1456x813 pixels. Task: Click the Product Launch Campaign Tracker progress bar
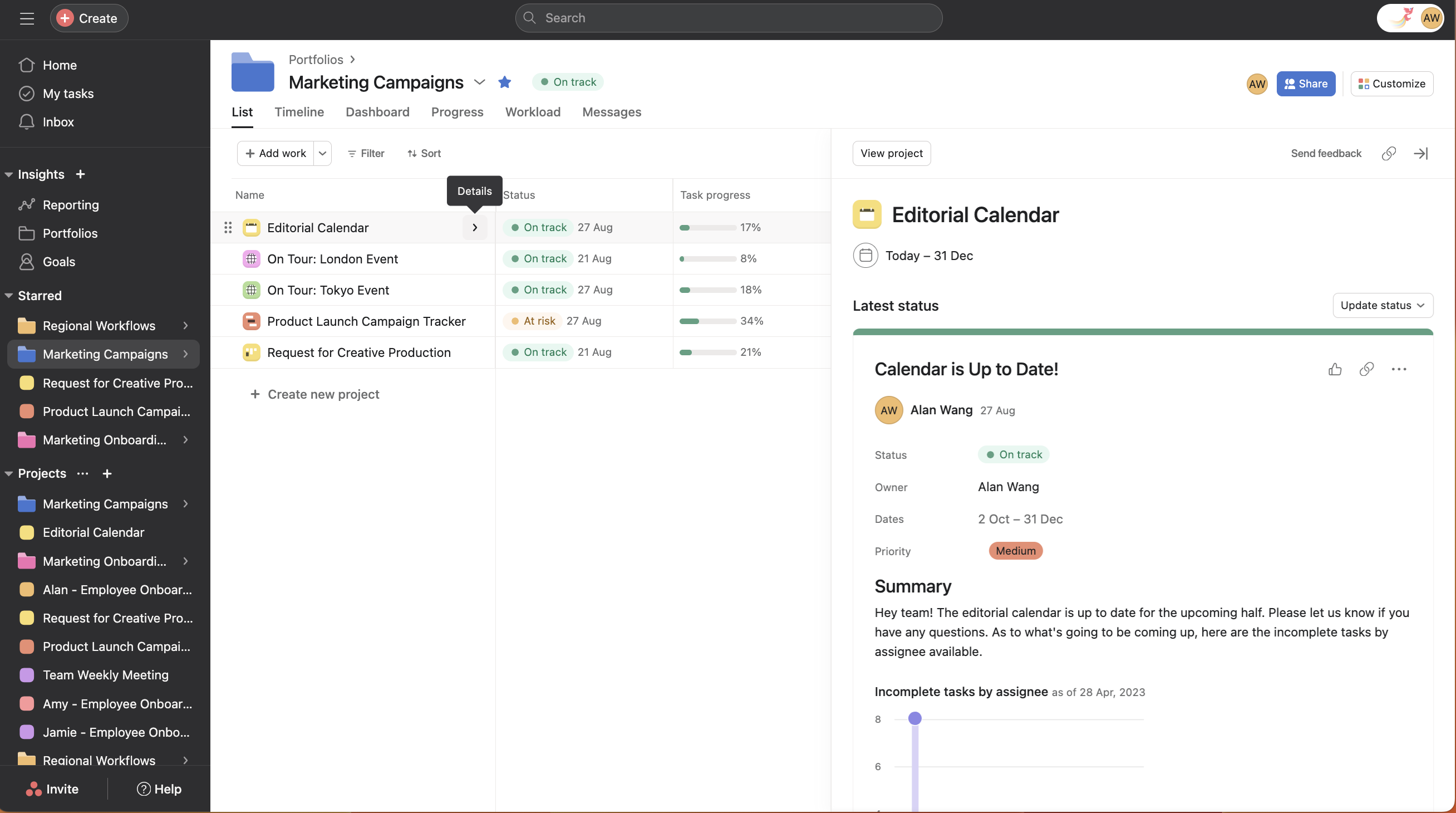(707, 321)
